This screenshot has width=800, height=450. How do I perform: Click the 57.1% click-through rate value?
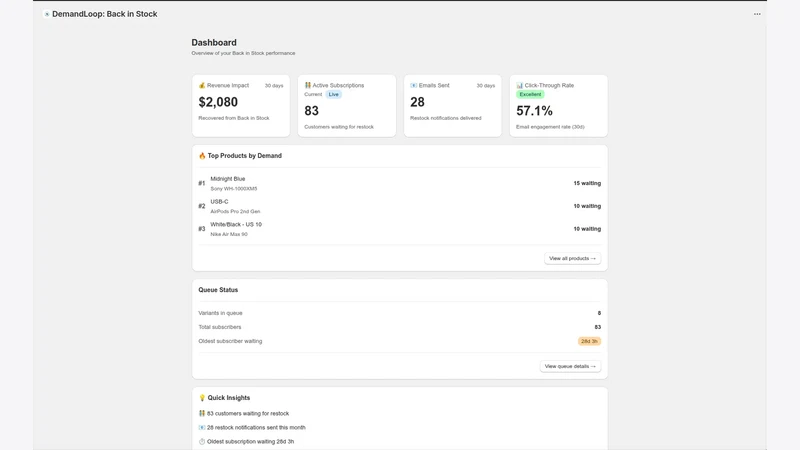click(534, 111)
